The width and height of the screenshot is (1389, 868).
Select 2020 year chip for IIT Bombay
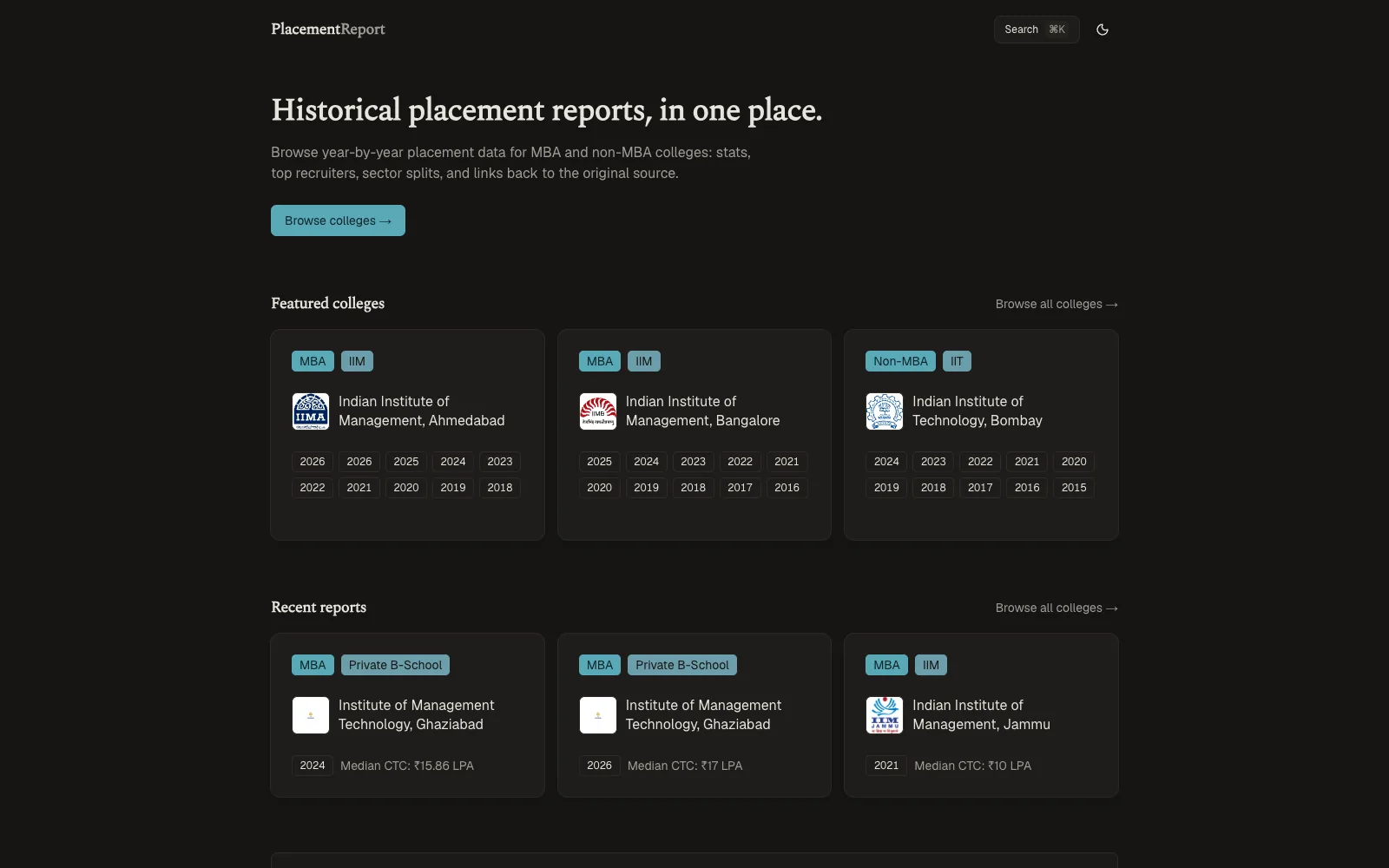pos(1074,462)
